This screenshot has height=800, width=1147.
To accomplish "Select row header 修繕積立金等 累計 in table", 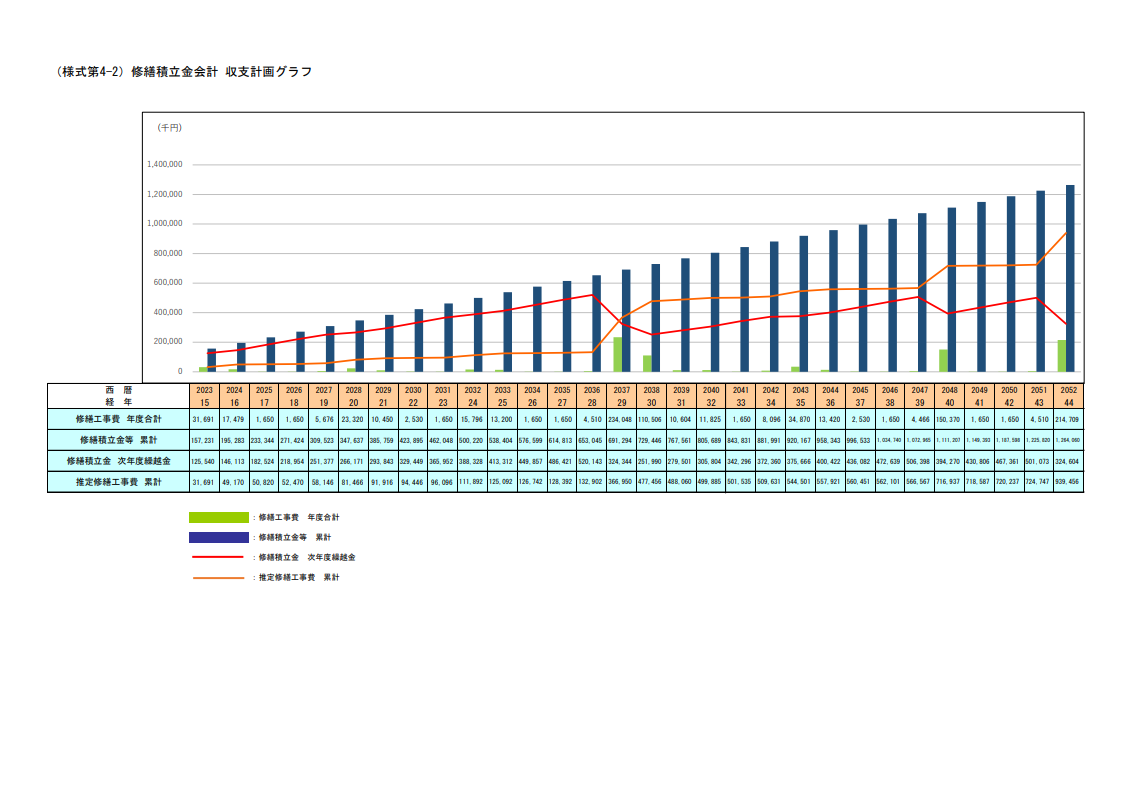I will pos(119,440).
